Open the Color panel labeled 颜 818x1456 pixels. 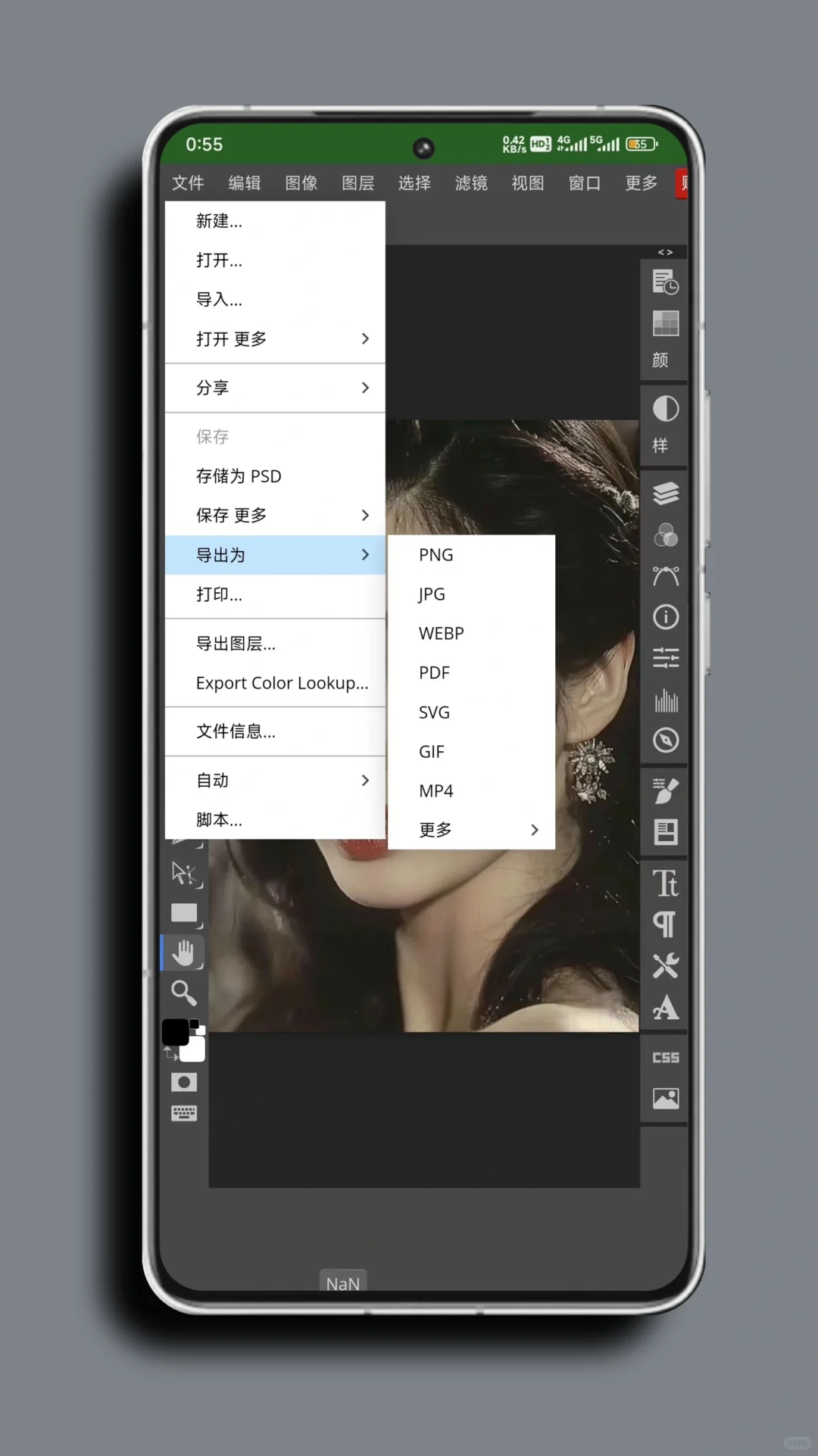660,360
